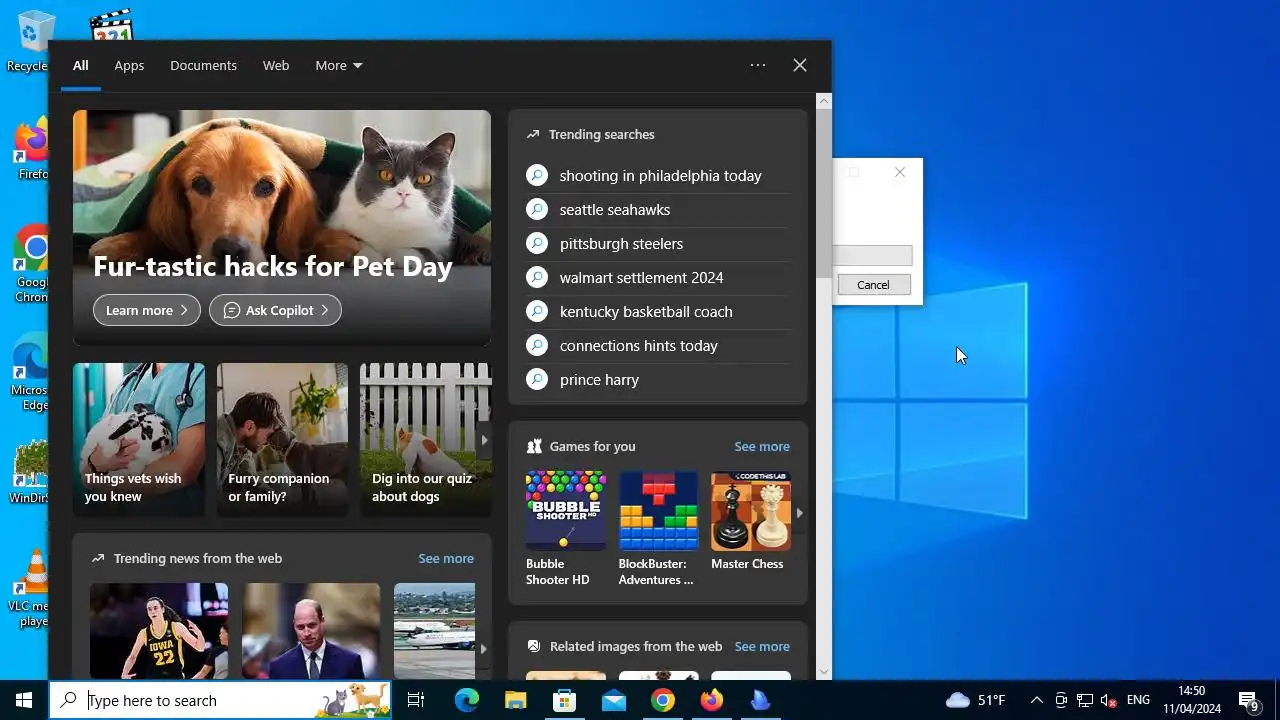
Task: Open the Iowa basketball player news thumbnail
Action: 159,631
